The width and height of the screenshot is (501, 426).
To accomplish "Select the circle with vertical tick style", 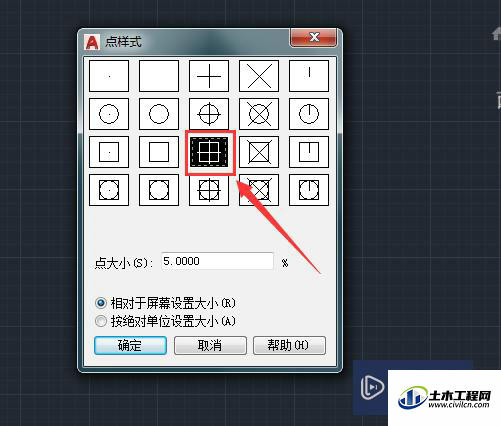I will click(309, 114).
